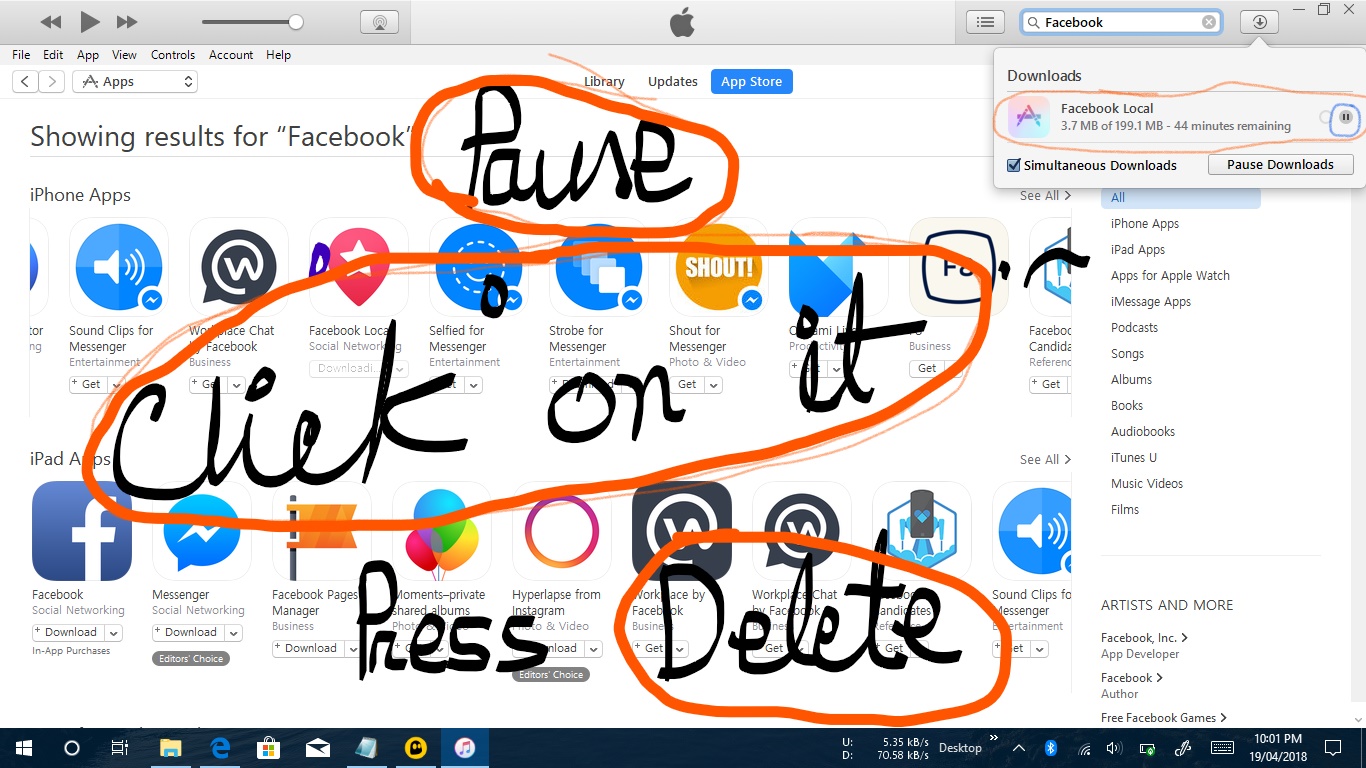The height and width of the screenshot is (768, 1366).
Task: Open the View menu
Action: point(124,55)
